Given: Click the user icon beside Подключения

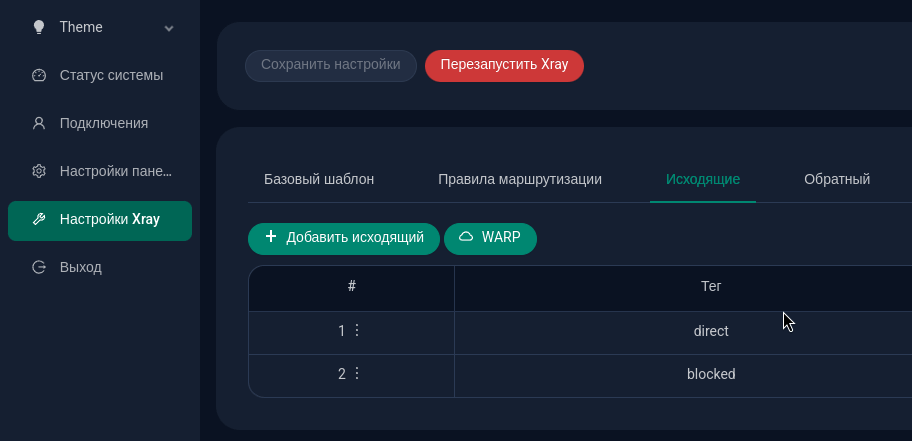Looking at the screenshot, I should (39, 123).
